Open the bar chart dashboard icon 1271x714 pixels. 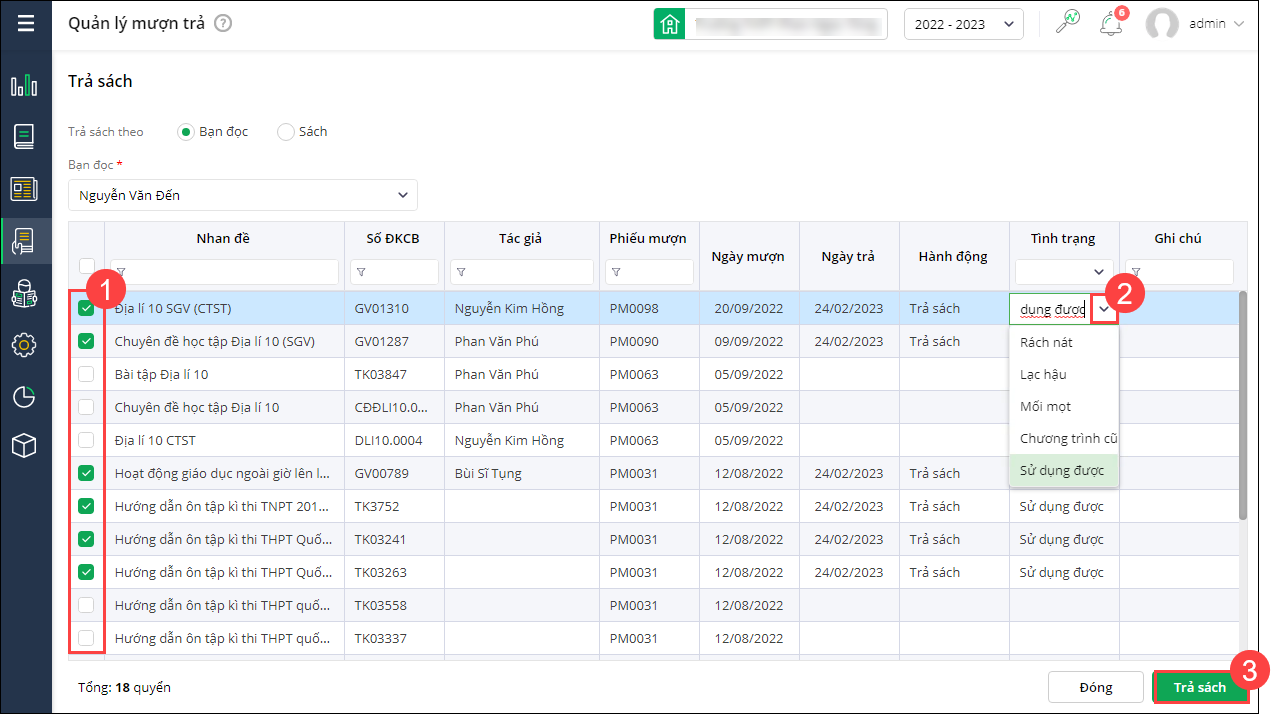[24, 85]
